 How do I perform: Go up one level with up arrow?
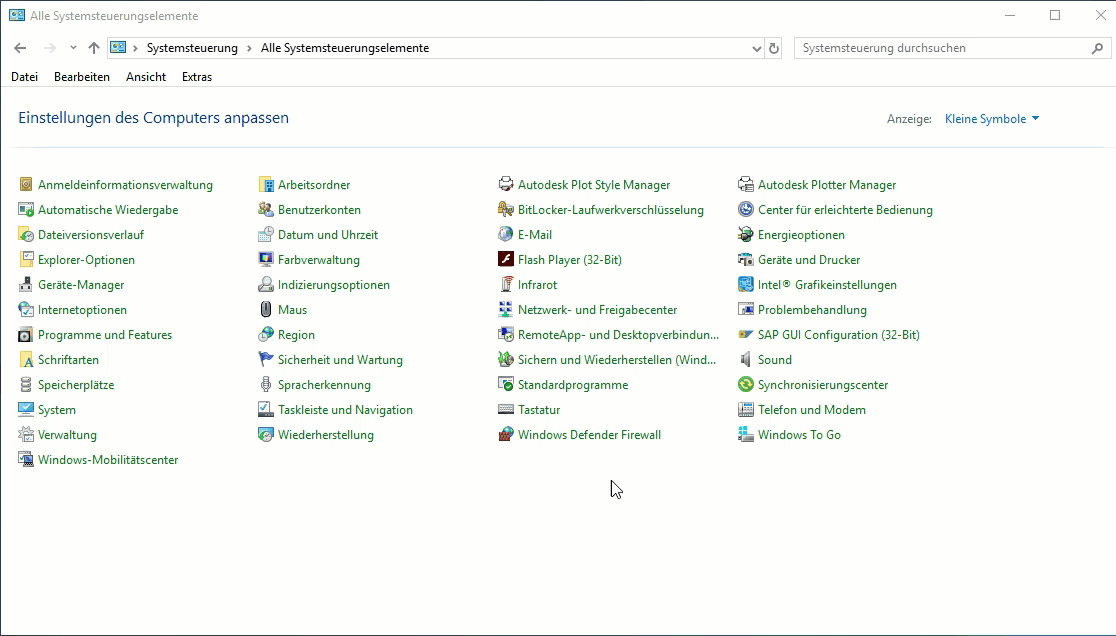(x=94, y=48)
